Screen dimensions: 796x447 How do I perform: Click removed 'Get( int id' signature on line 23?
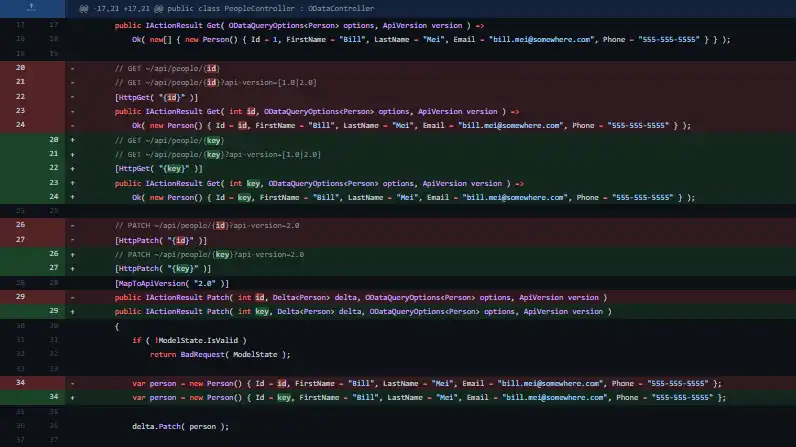point(231,112)
